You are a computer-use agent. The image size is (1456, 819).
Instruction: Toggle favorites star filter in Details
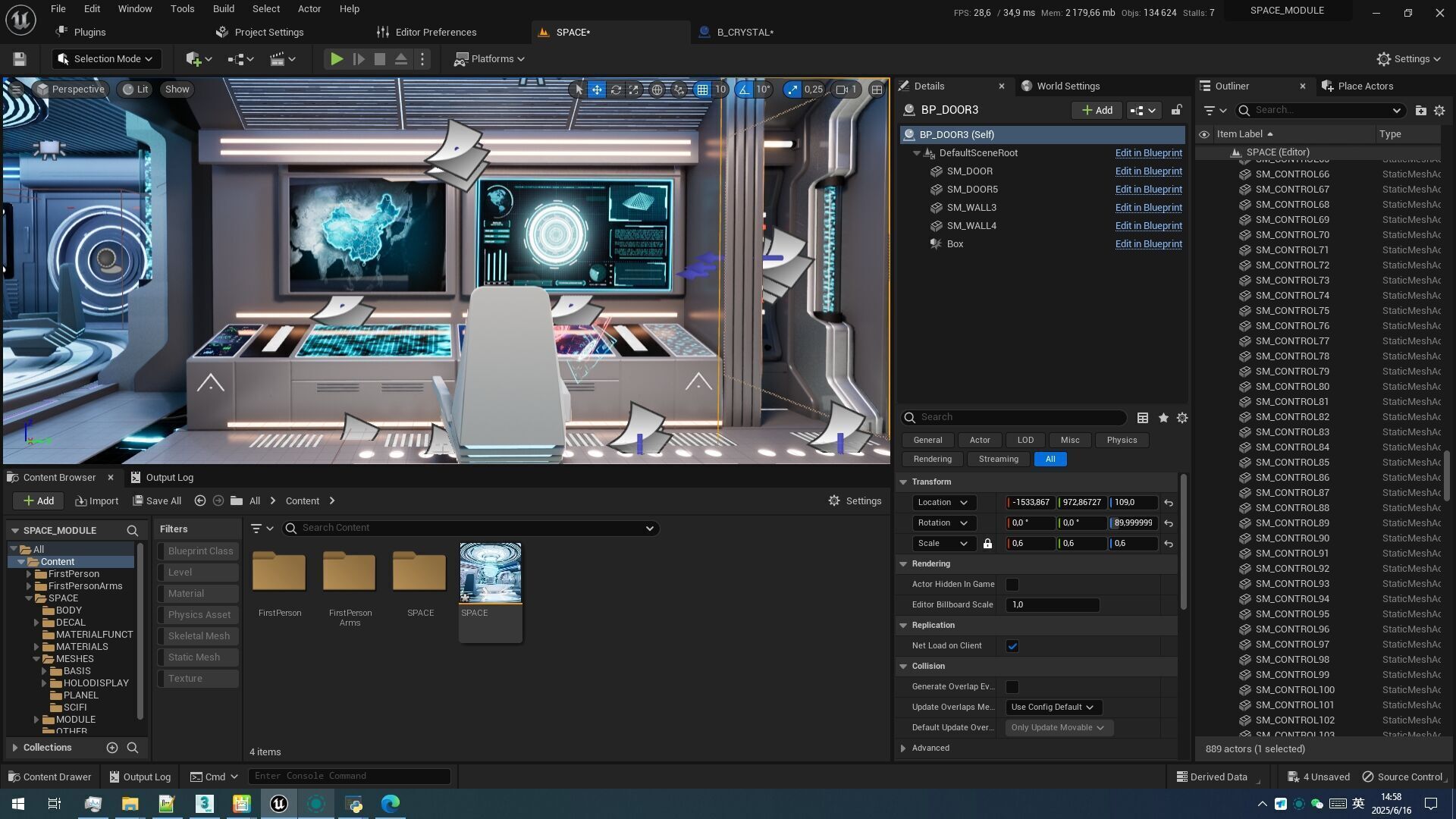pos(1163,418)
